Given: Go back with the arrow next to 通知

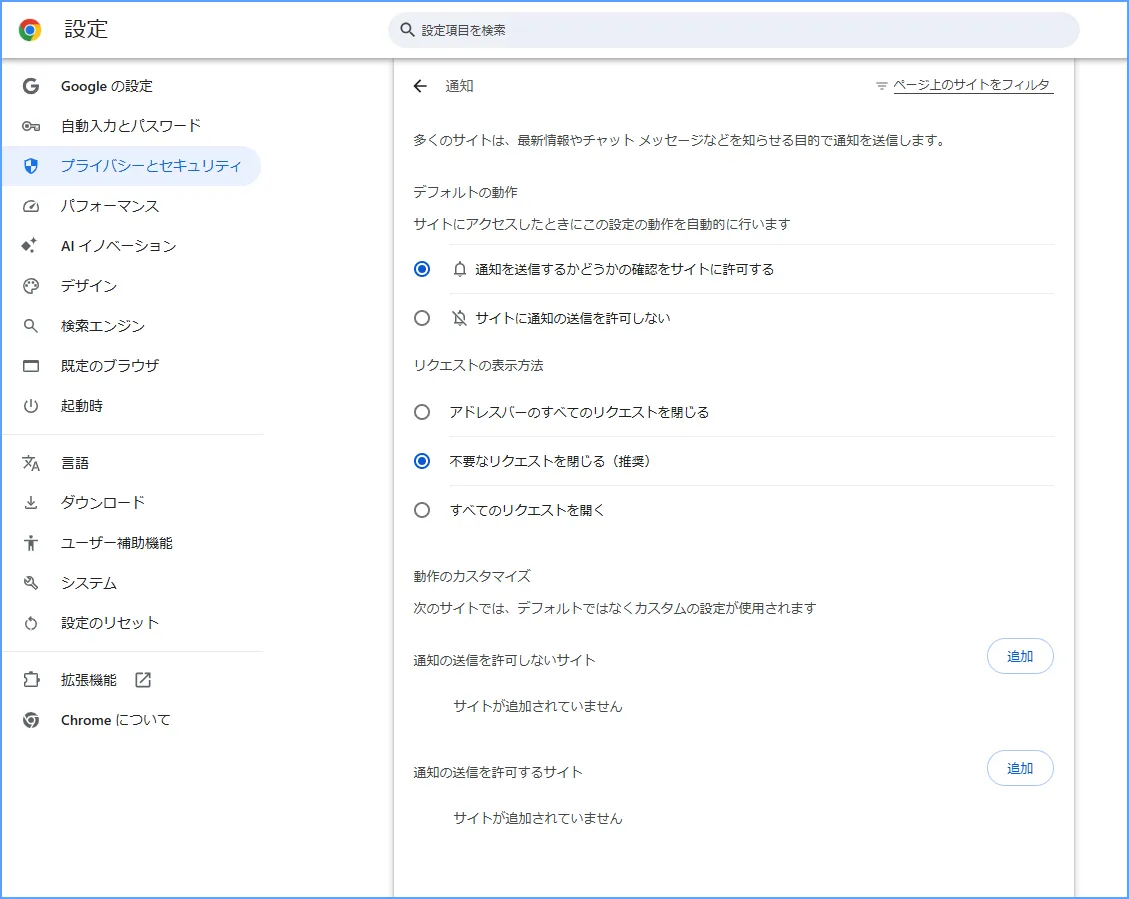Looking at the screenshot, I should pyautogui.click(x=420, y=86).
